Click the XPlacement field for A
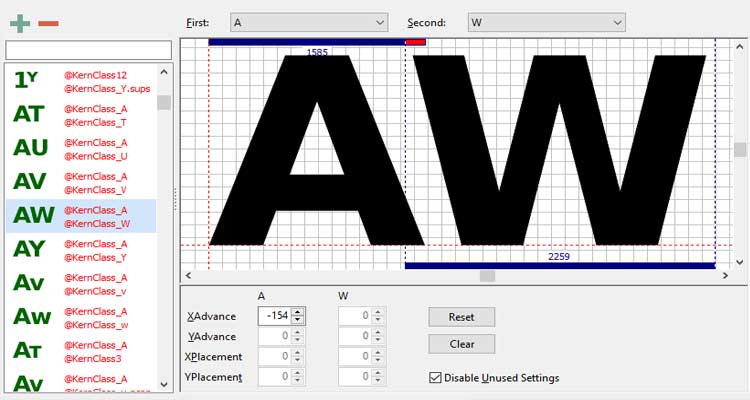This screenshot has width=750, height=400. (x=275, y=356)
